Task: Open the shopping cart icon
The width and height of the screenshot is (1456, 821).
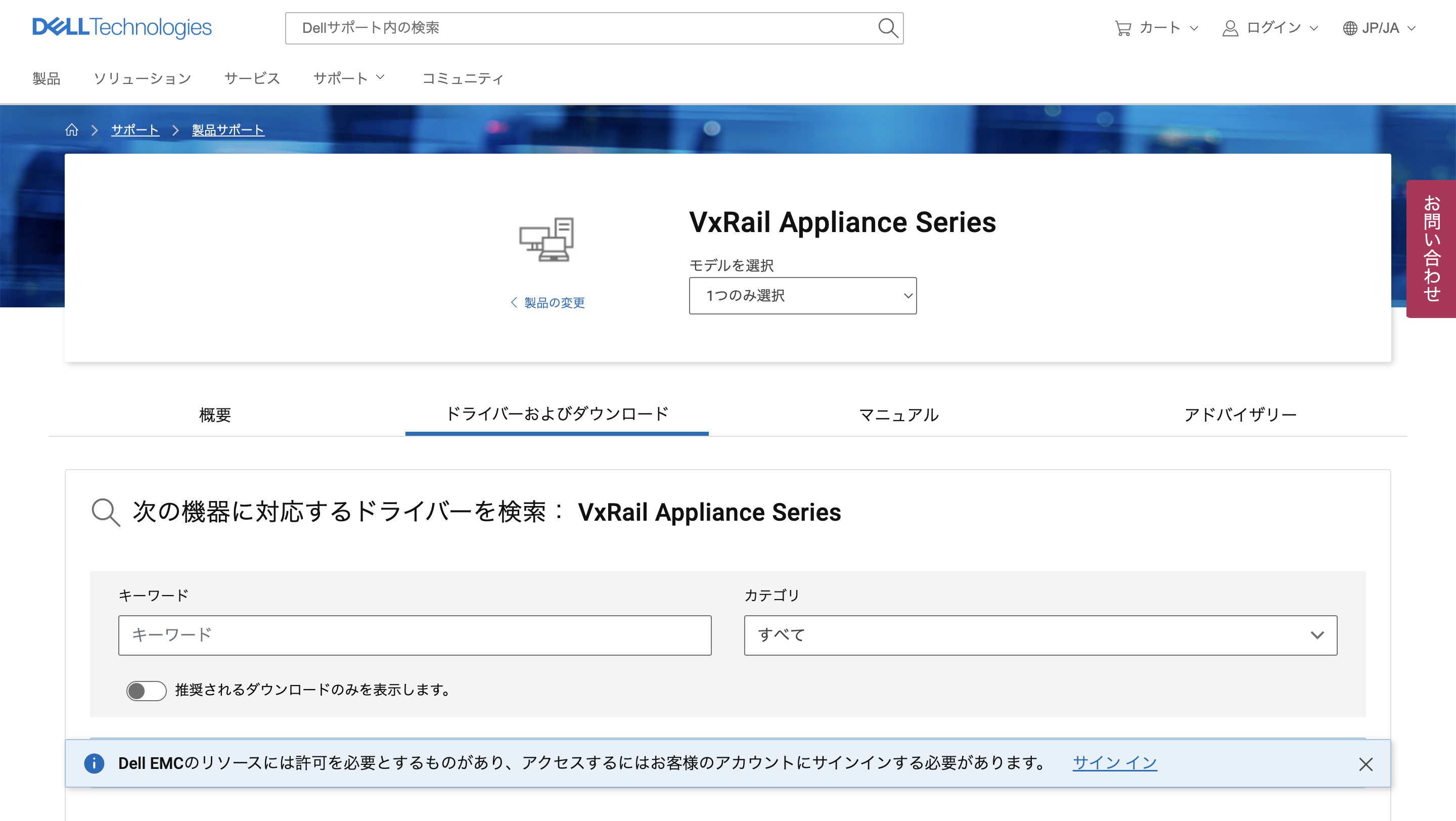Action: pos(1122,28)
